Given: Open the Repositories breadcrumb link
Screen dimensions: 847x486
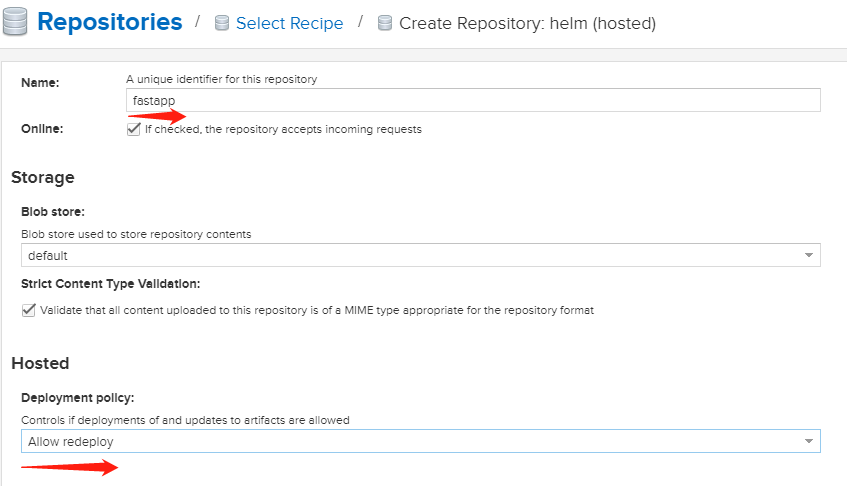Looking at the screenshot, I should click(110, 22).
